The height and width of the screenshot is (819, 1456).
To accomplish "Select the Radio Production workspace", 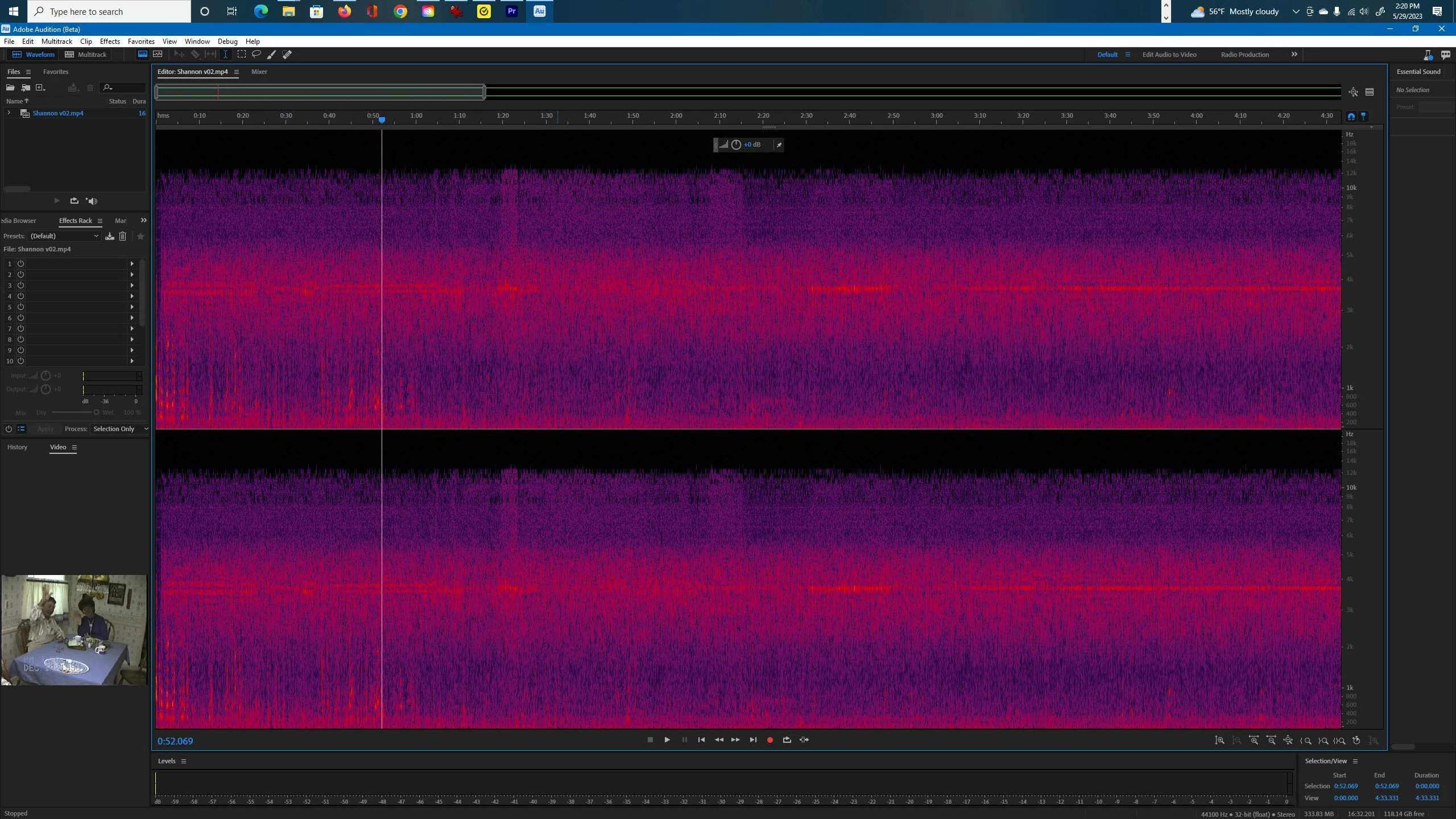I will (1244, 55).
